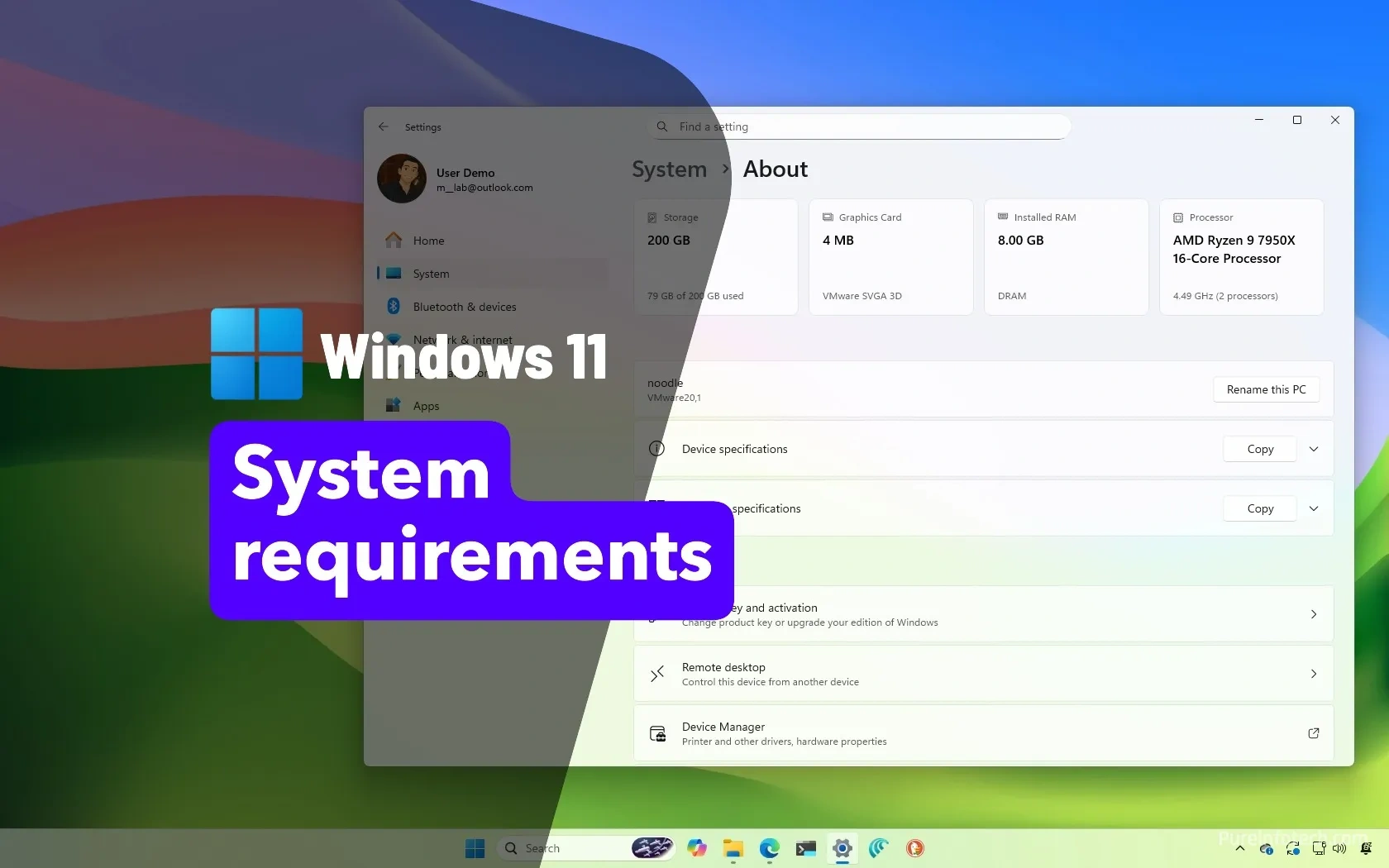Expand the Windows specifications chevron
Viewport: 1389px width, 868px height.
click(1314, 508)
